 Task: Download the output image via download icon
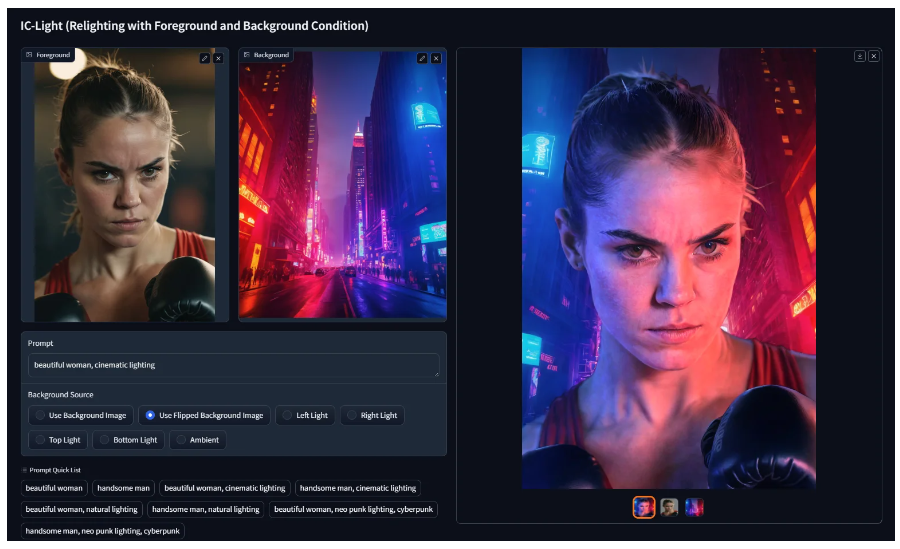point(859,56)
